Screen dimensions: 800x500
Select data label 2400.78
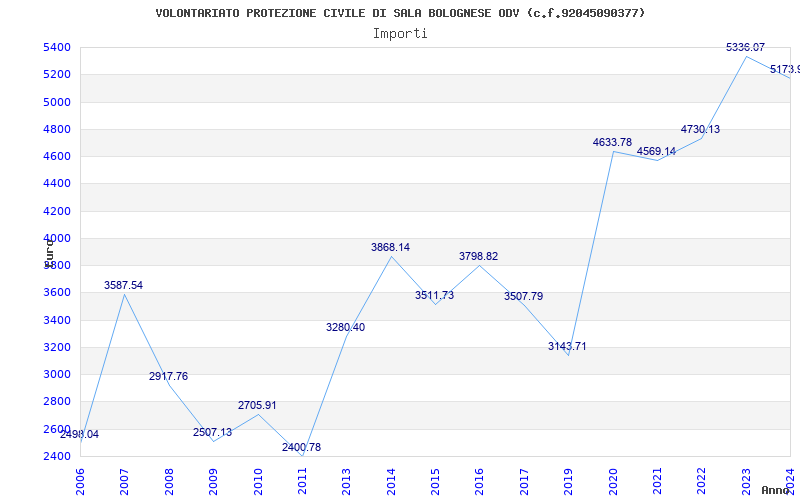[302, 447]
